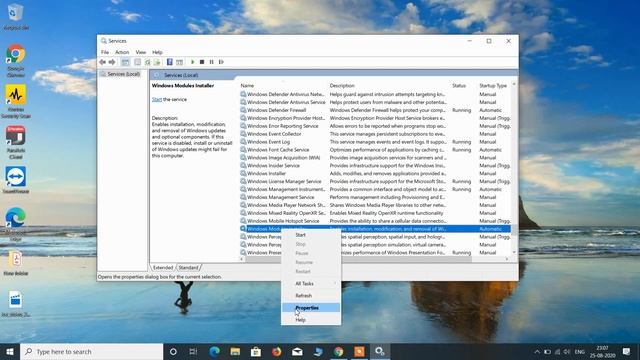640x360 pixels.
Task: Open Cortana circle icon on taskbar
Action: point(173,351)
